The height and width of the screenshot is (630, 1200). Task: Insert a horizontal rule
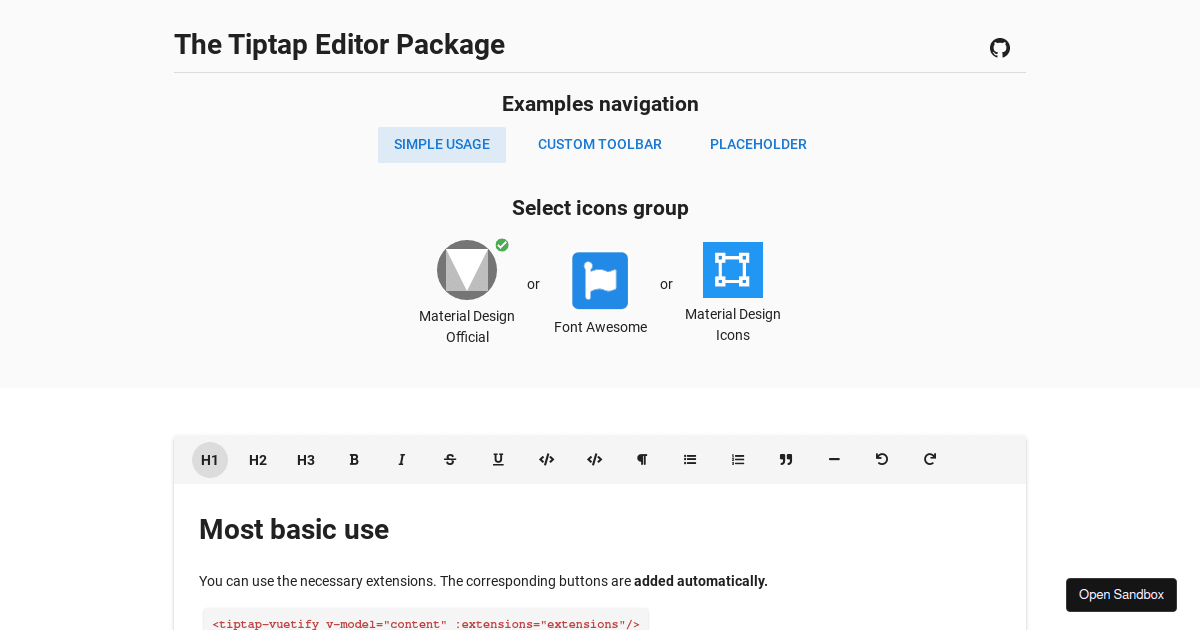834,459
